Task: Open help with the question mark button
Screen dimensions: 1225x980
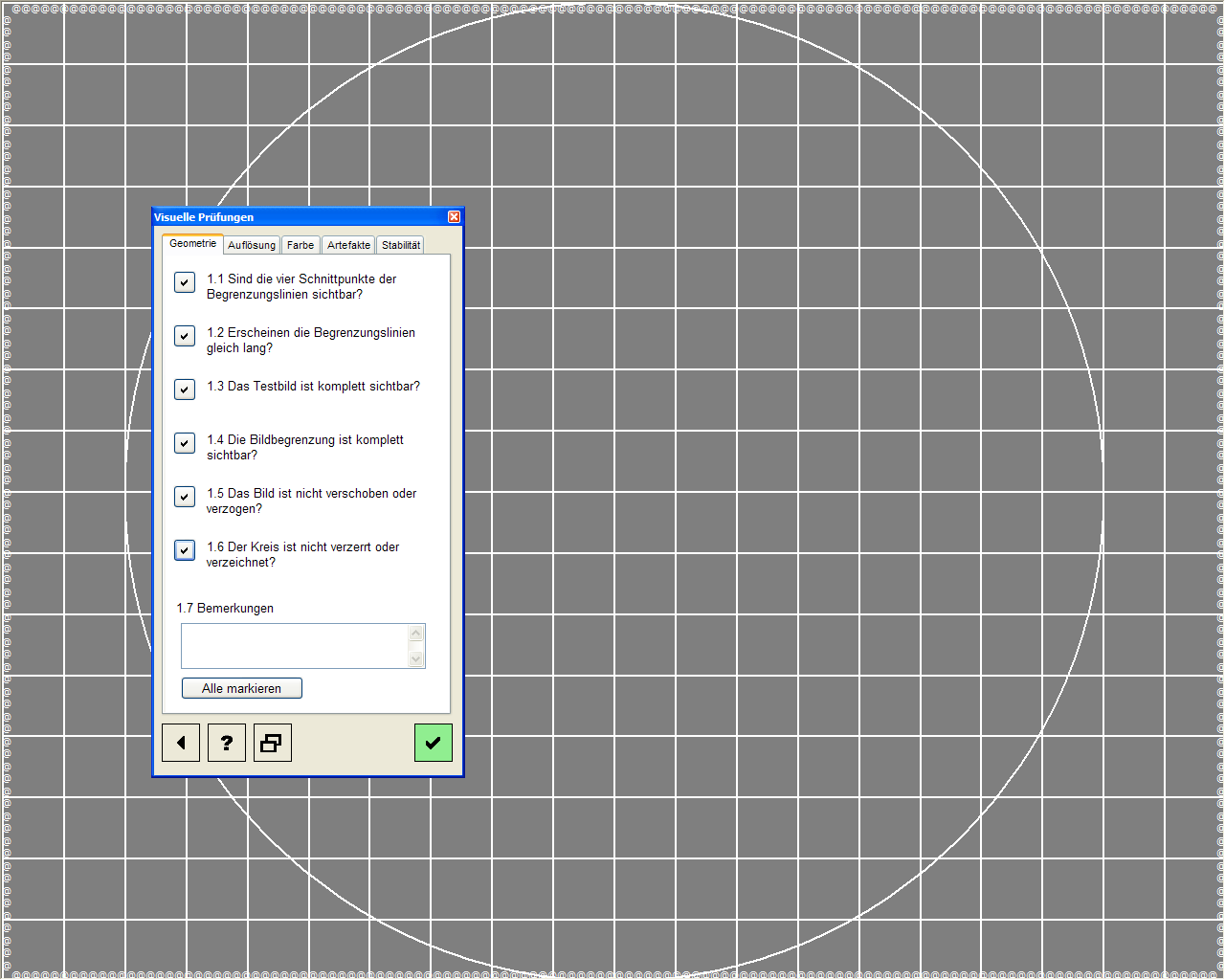Action: 227,743
